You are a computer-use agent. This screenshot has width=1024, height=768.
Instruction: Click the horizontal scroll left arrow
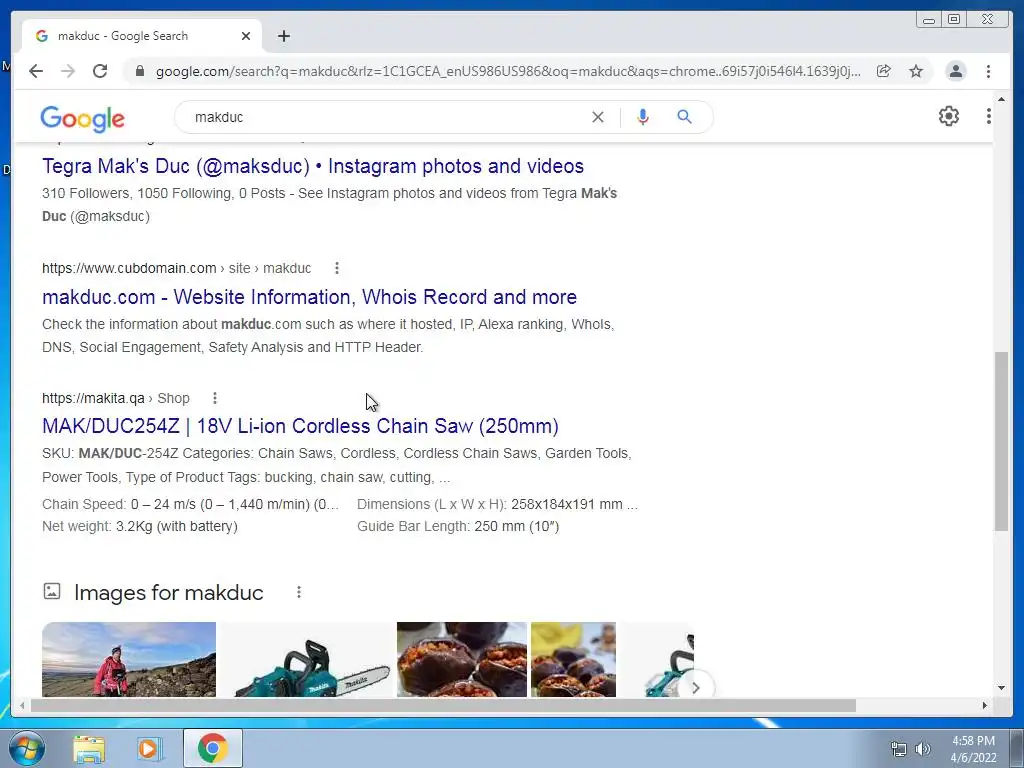click(x=22, y=705)
